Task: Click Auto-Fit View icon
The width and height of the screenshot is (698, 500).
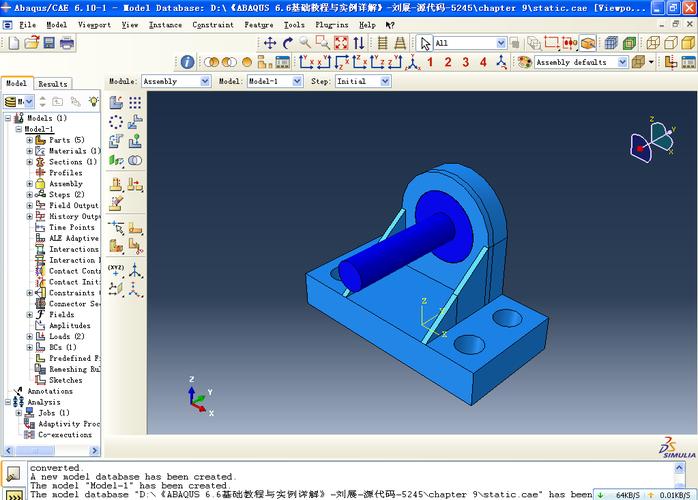Action: (341, 43)
